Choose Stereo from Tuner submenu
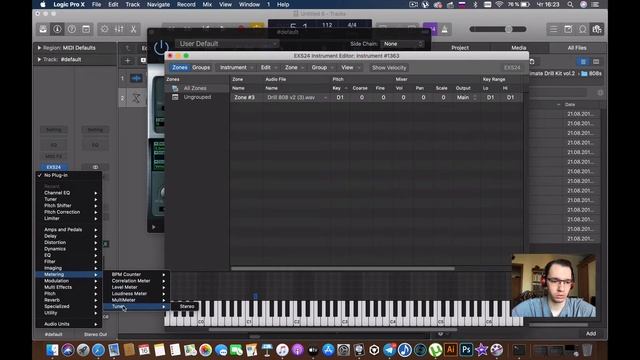The image size is (640, 360). 187,306
